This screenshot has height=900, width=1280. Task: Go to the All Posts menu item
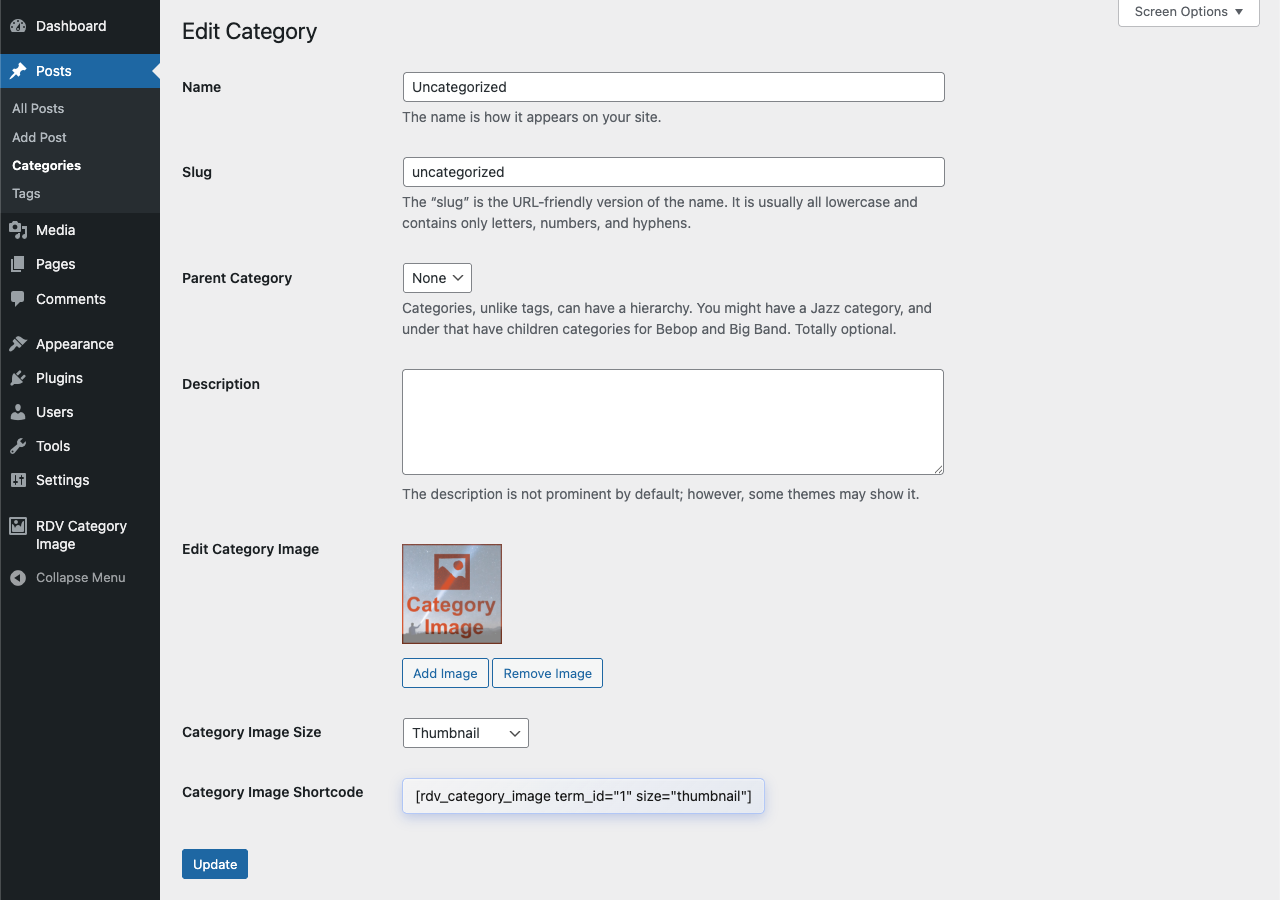(36, 108)
